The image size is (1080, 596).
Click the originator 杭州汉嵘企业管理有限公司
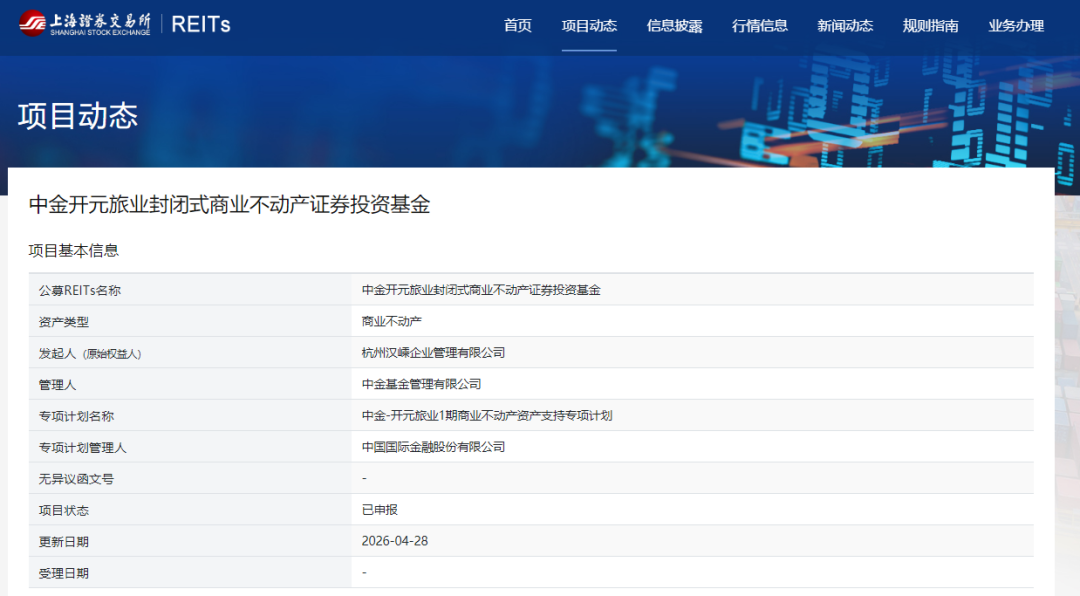[433, 353]
